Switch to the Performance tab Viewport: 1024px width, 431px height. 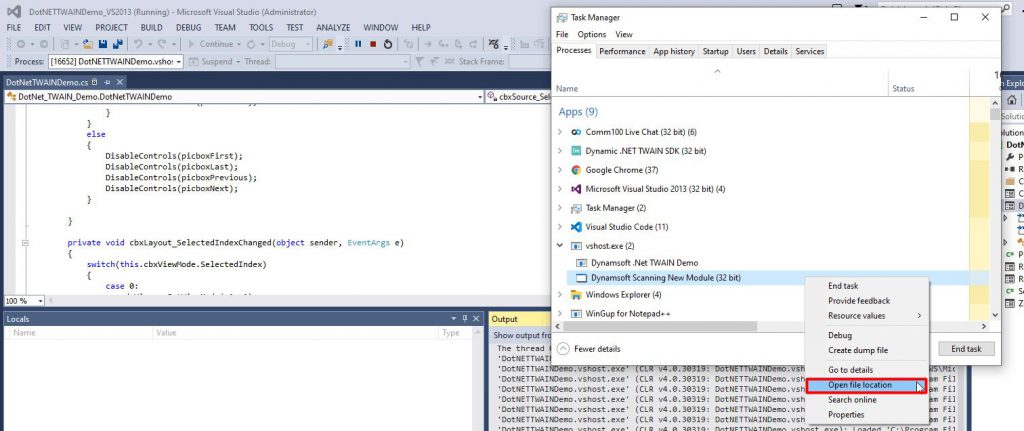coord(622,51)
